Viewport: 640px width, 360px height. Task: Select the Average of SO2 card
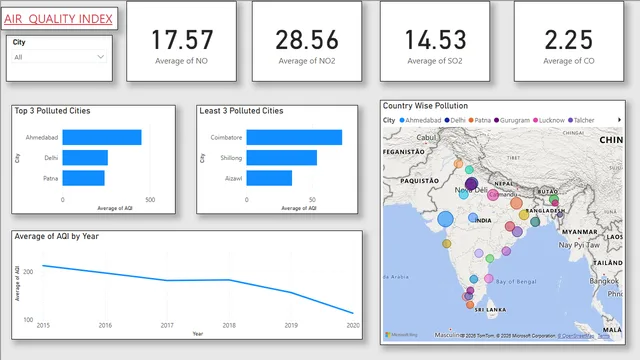pos(435,41)
